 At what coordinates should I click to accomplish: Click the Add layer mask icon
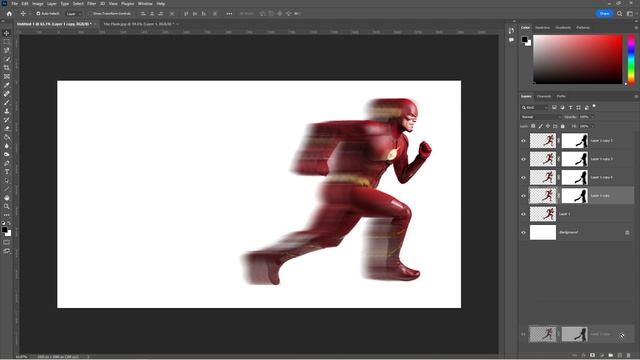pyautogui.click(x=592, y=356)
